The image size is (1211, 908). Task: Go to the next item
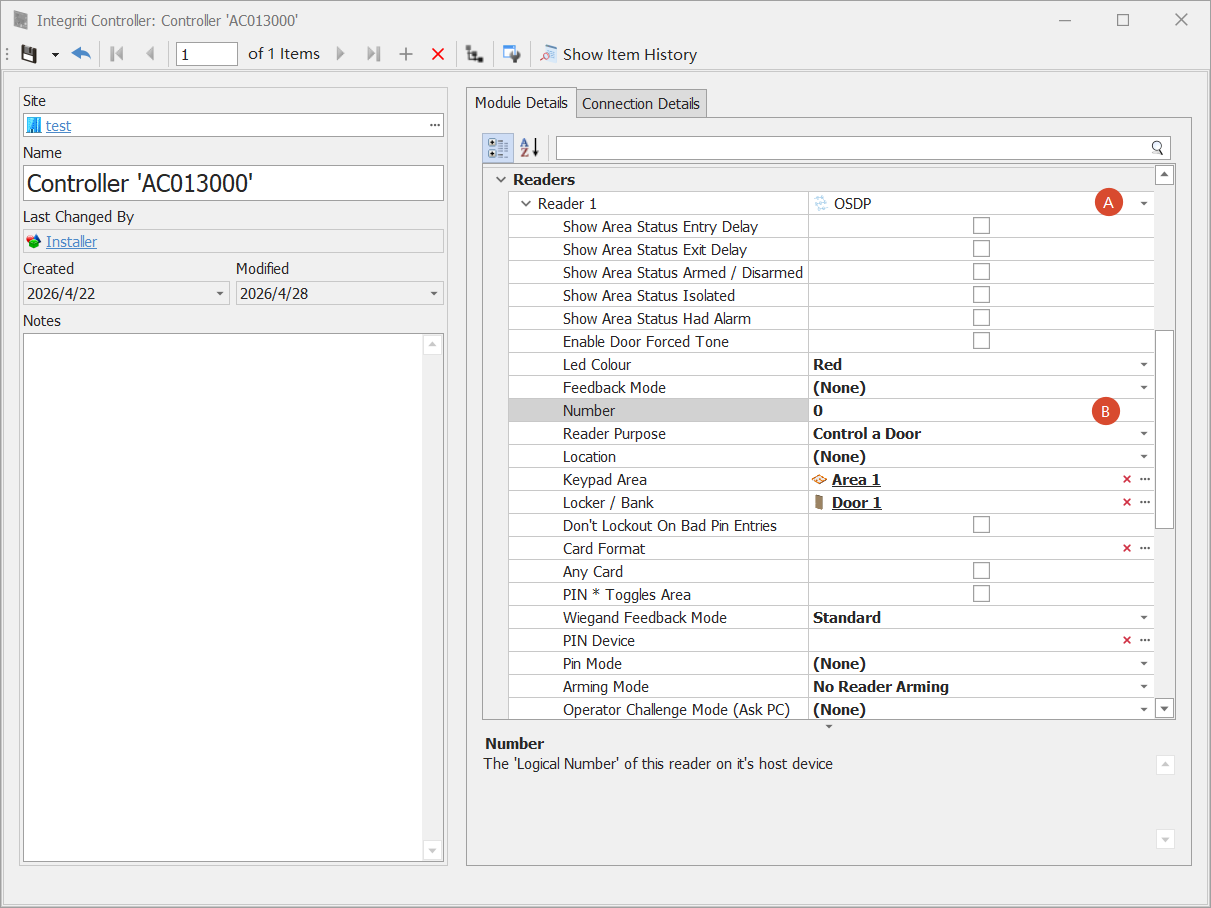click(341, 54)
